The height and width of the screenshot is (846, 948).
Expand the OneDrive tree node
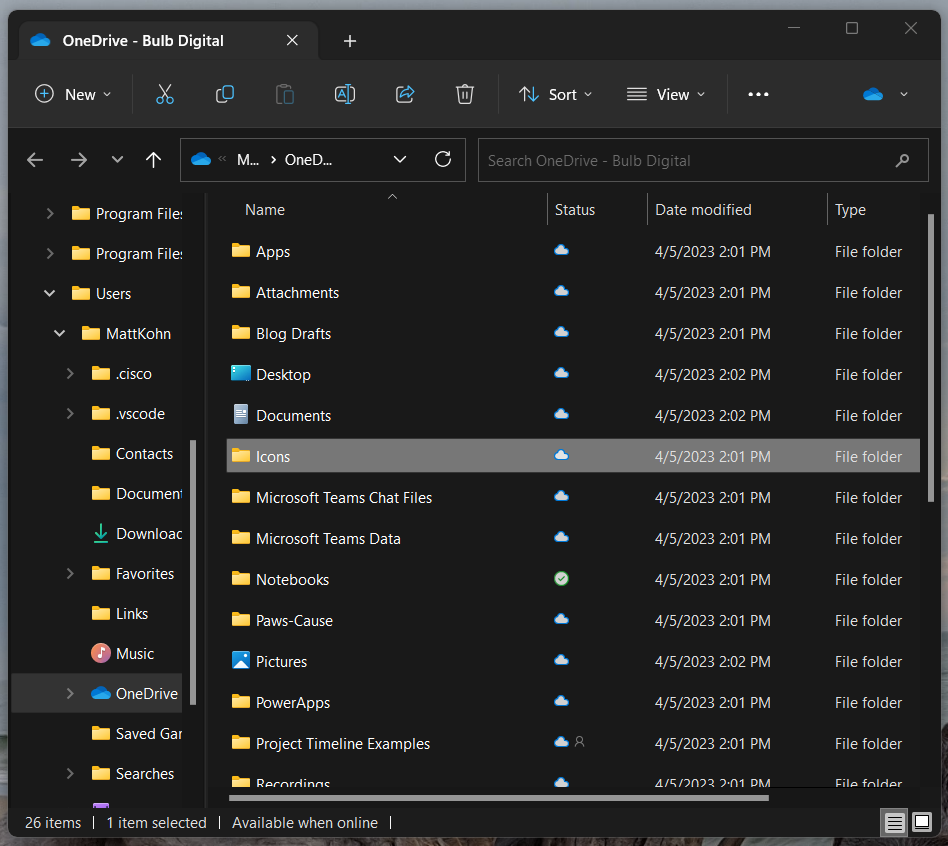pos(70,693)
